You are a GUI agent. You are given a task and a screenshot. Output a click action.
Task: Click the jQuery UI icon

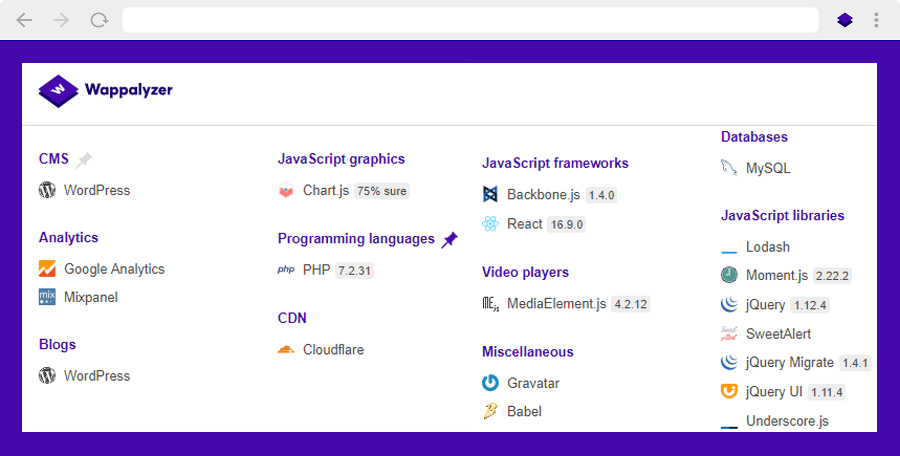click(729, 391)
